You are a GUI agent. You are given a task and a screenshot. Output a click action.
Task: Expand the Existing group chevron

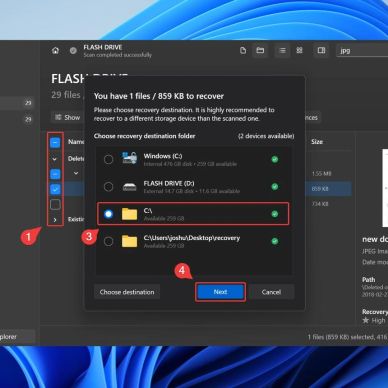click(55, 220)
